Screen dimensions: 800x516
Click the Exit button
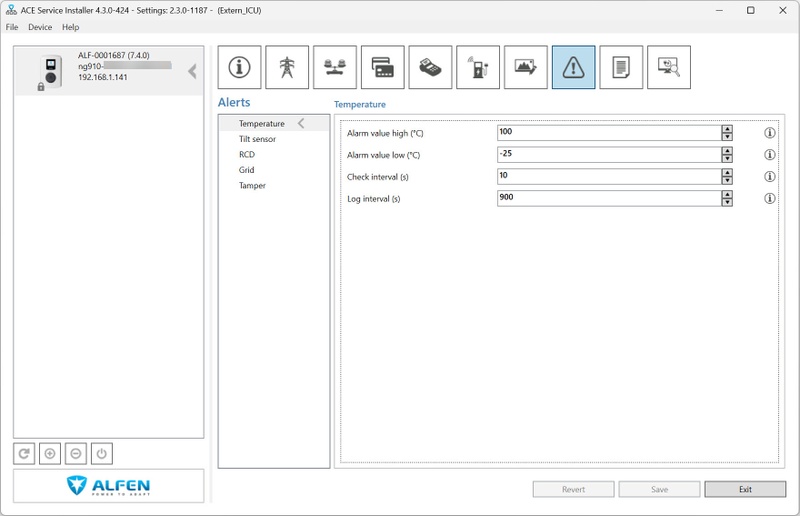[745, 489]
